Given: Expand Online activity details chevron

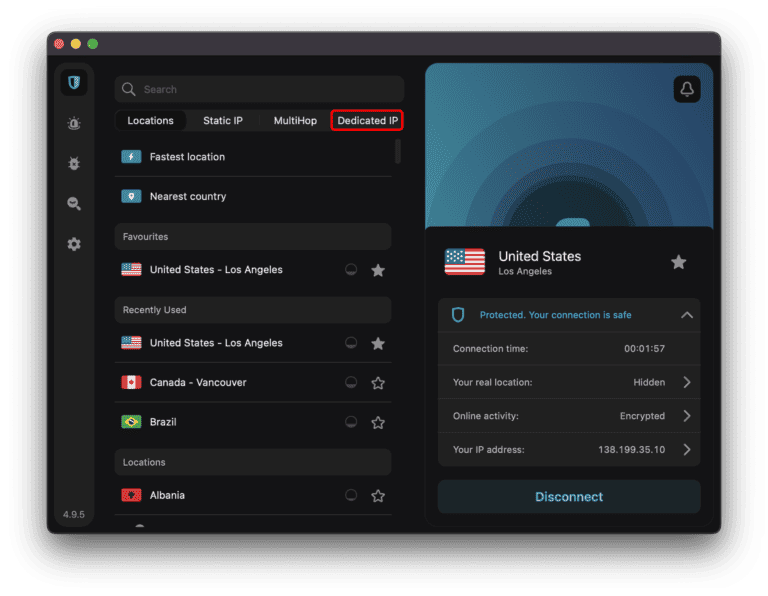Looking at the screenshot, I should [687, 416].
